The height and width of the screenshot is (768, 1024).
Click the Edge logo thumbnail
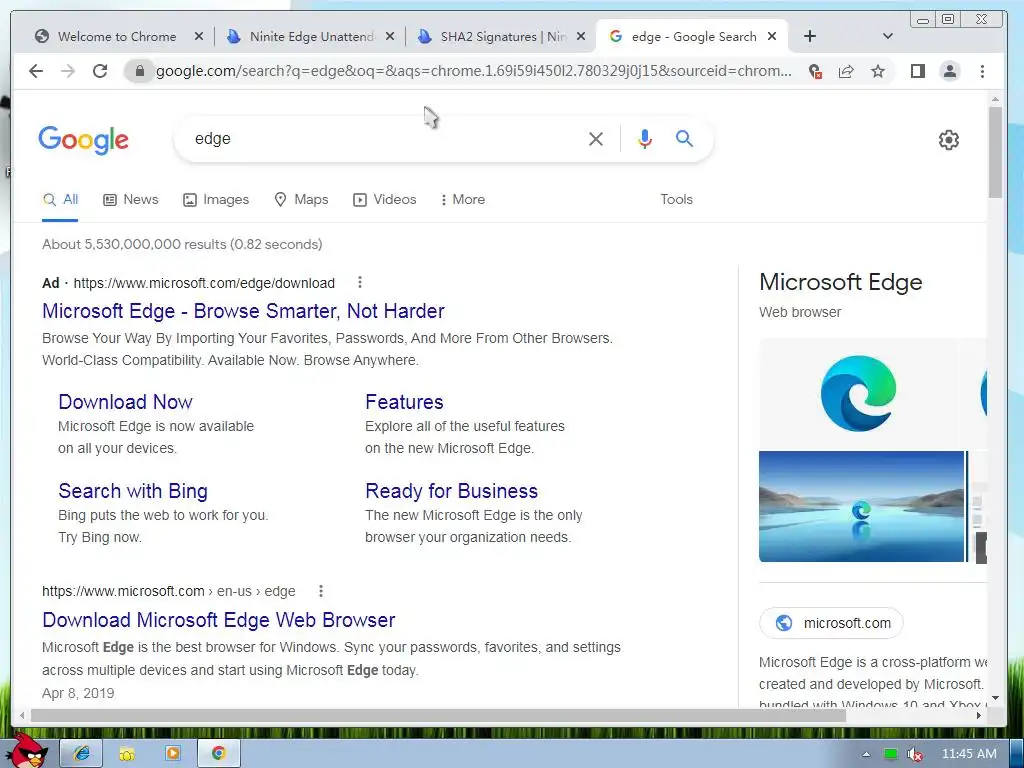click(858, 394)
